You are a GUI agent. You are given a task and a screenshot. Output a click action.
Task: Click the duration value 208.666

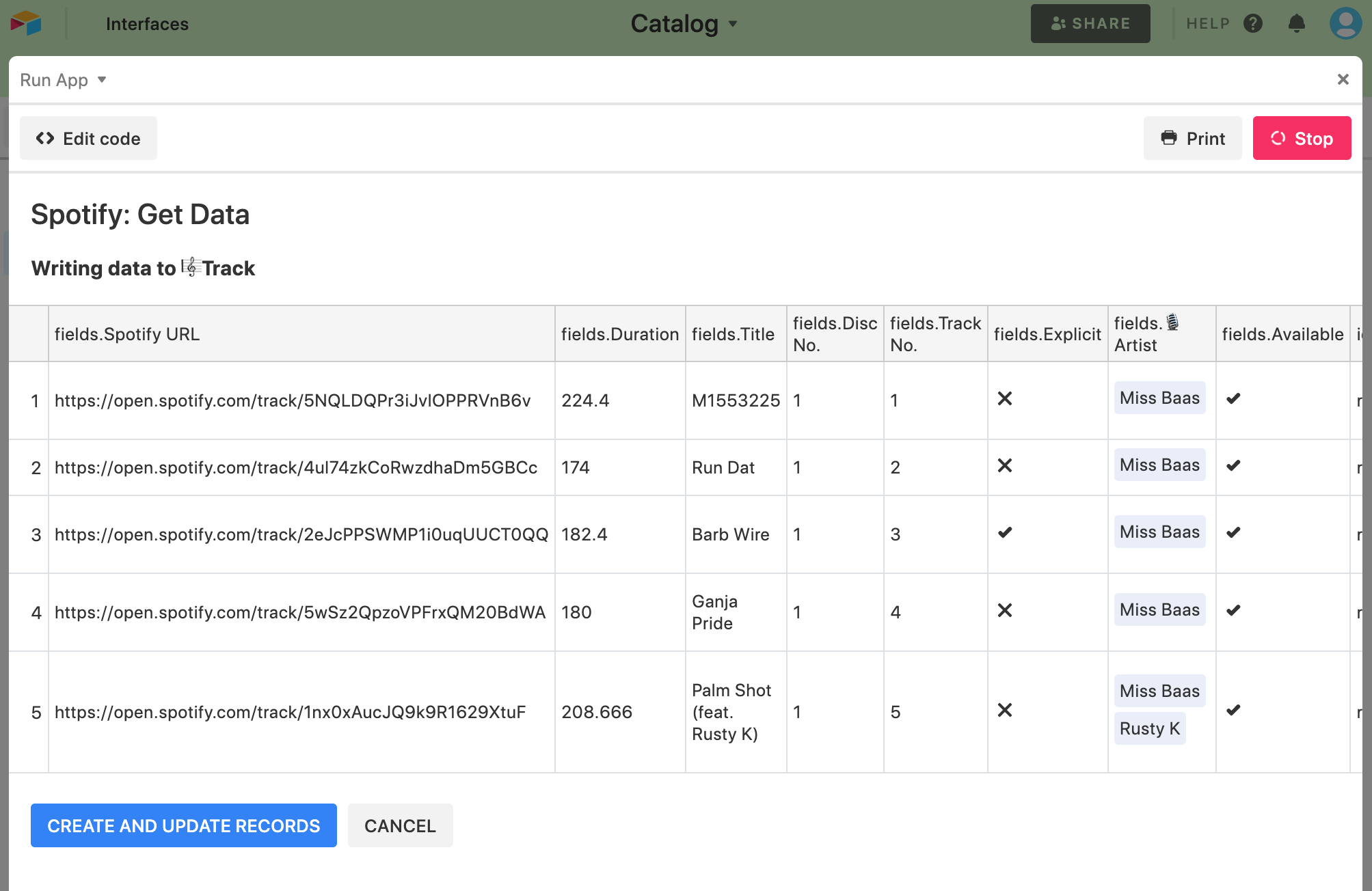tap(597, 712)
